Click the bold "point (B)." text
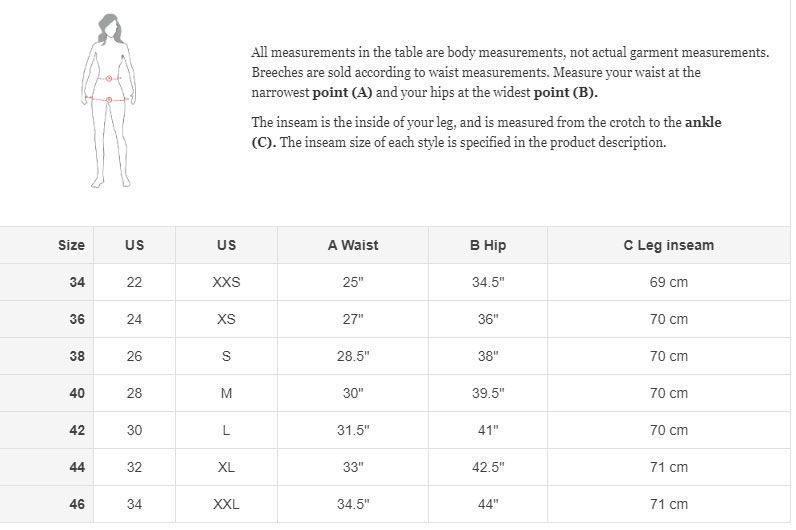The height and width of the screenshot is (530, 796). coord(566,92)
